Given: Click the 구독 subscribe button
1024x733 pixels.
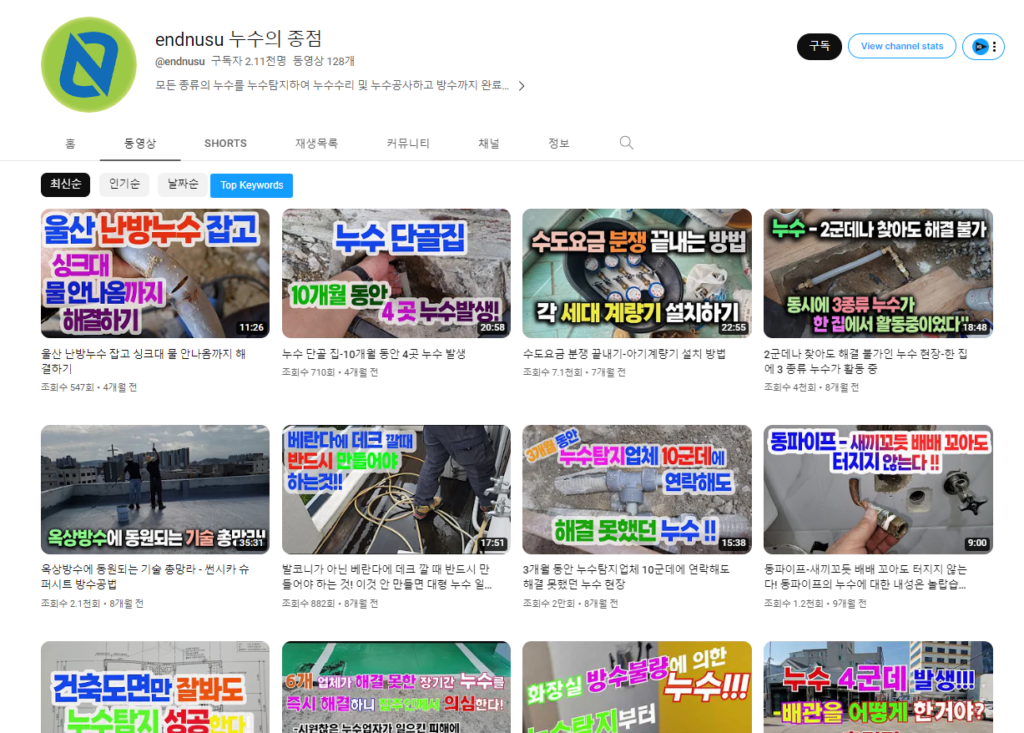Looking at the screenshot, I should 819,46.
